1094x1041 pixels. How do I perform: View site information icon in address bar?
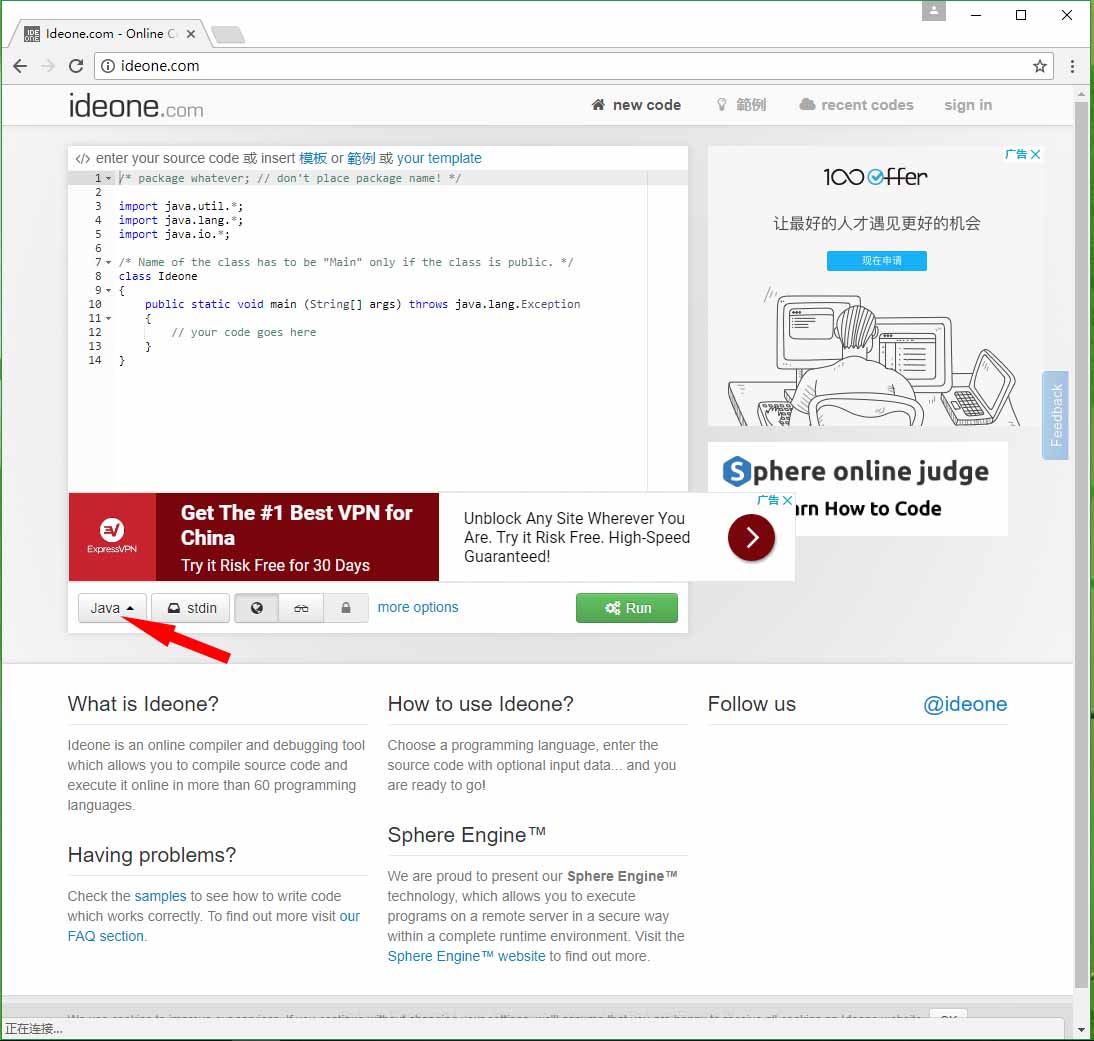coord(107,66)
